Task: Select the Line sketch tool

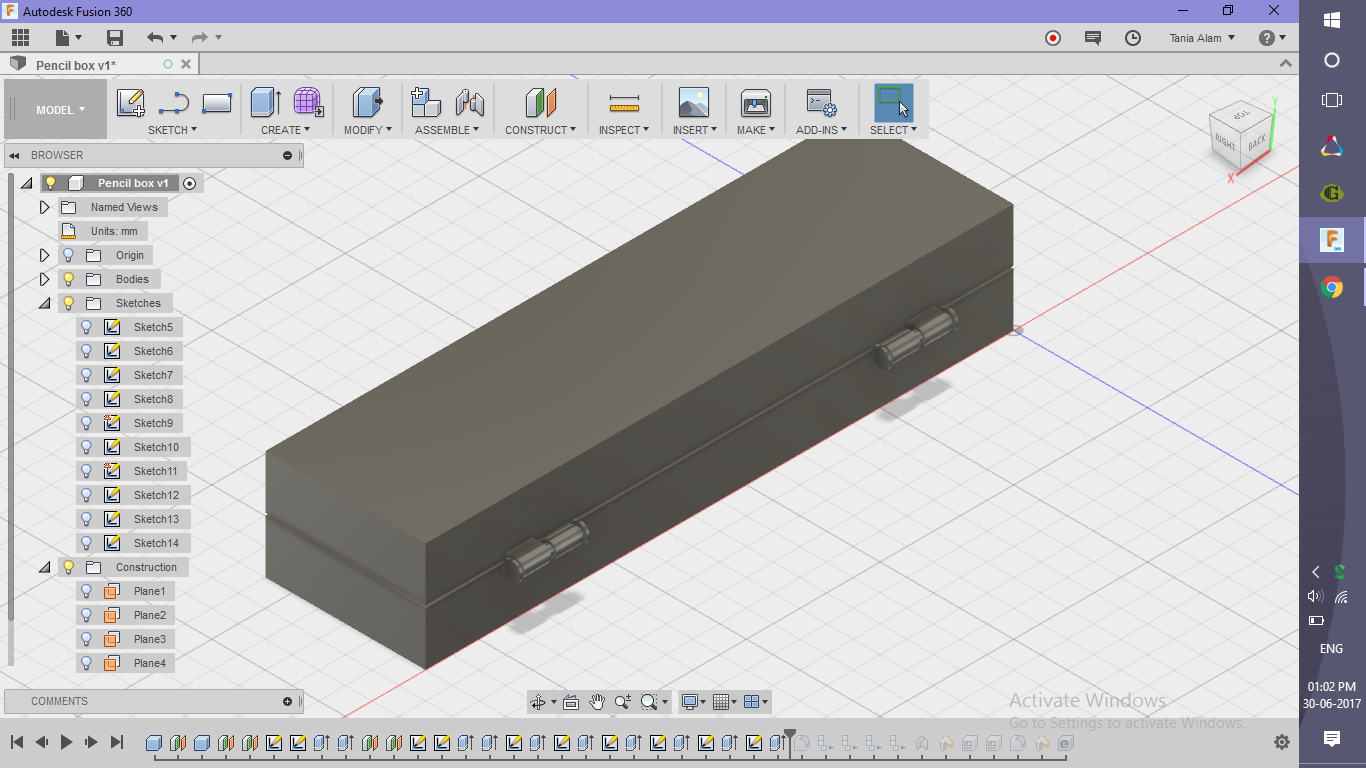Action: pos(174,103)
